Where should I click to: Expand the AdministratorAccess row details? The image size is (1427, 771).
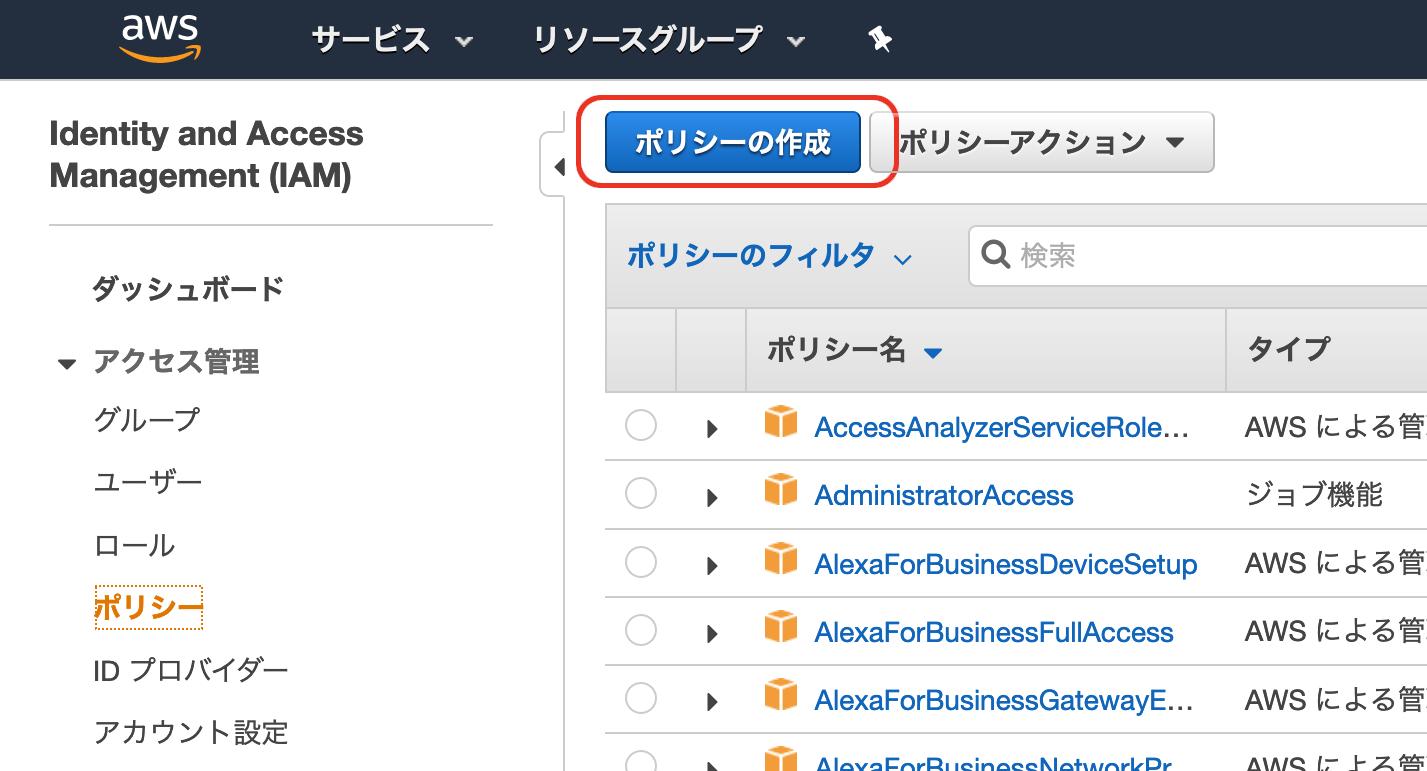(x=712, y=497)
